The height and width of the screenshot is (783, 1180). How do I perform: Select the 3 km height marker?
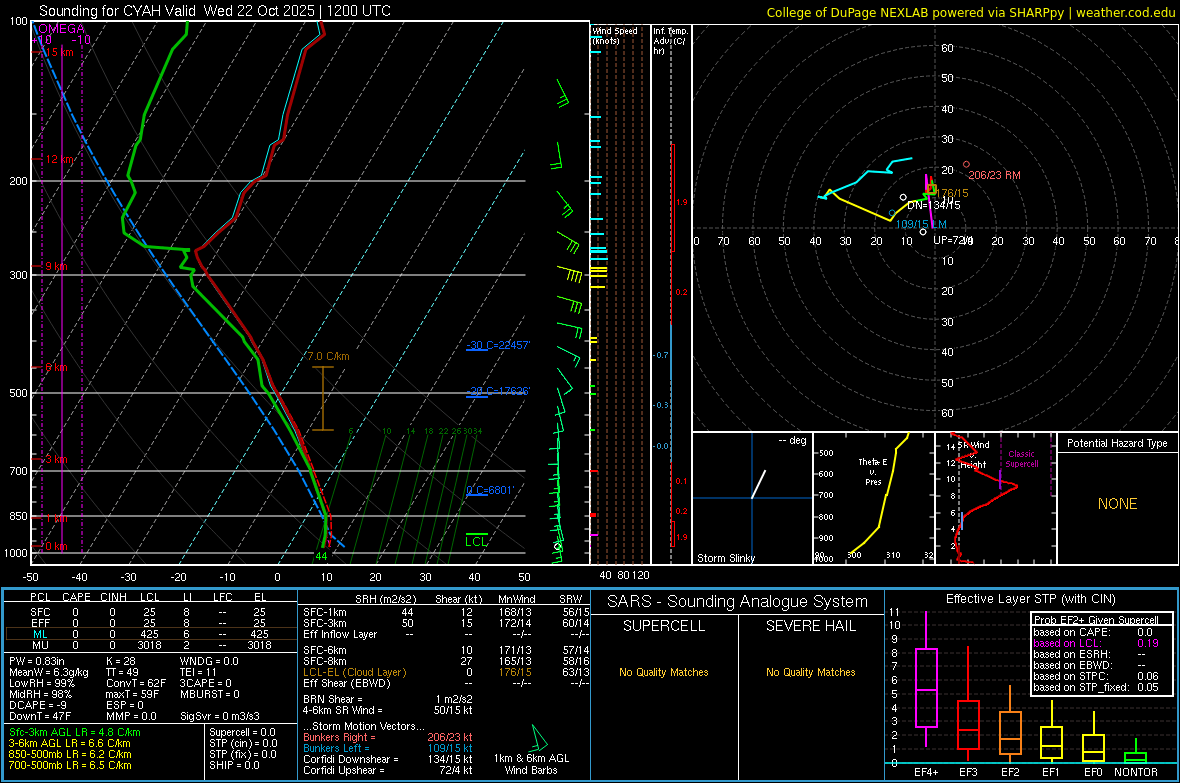tap(56, 459)
